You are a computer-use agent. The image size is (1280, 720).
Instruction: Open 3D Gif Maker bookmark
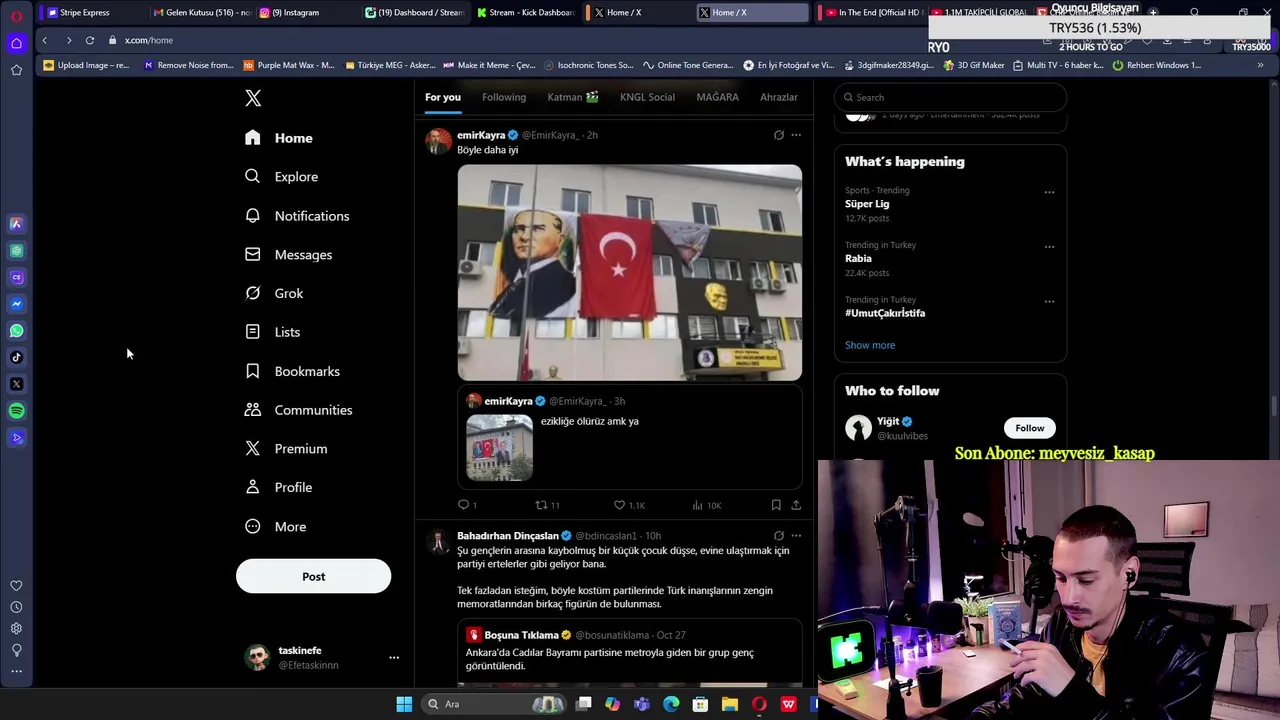click(x=973, y=65)
